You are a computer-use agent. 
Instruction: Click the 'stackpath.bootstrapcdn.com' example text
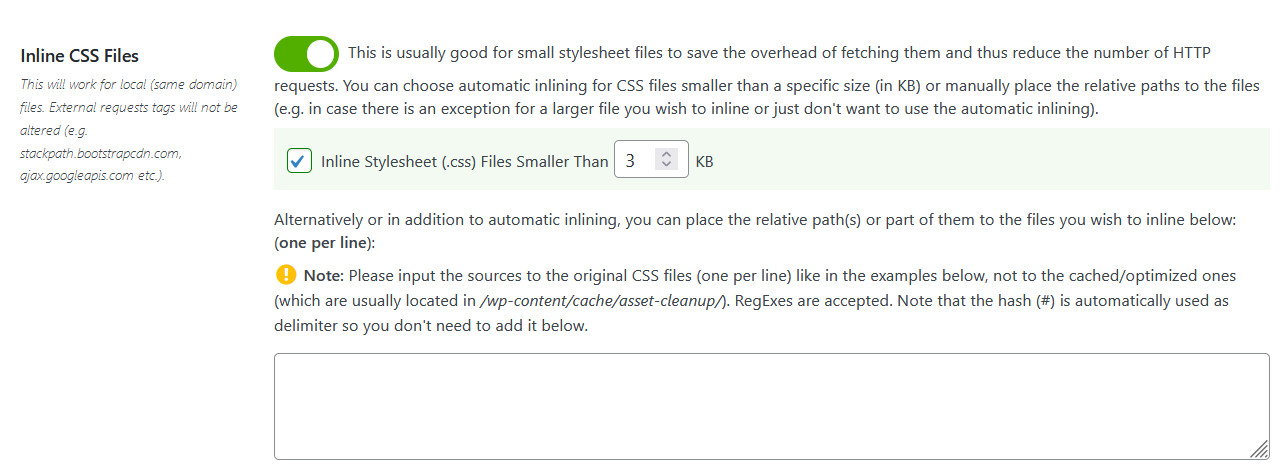[100, 155]
